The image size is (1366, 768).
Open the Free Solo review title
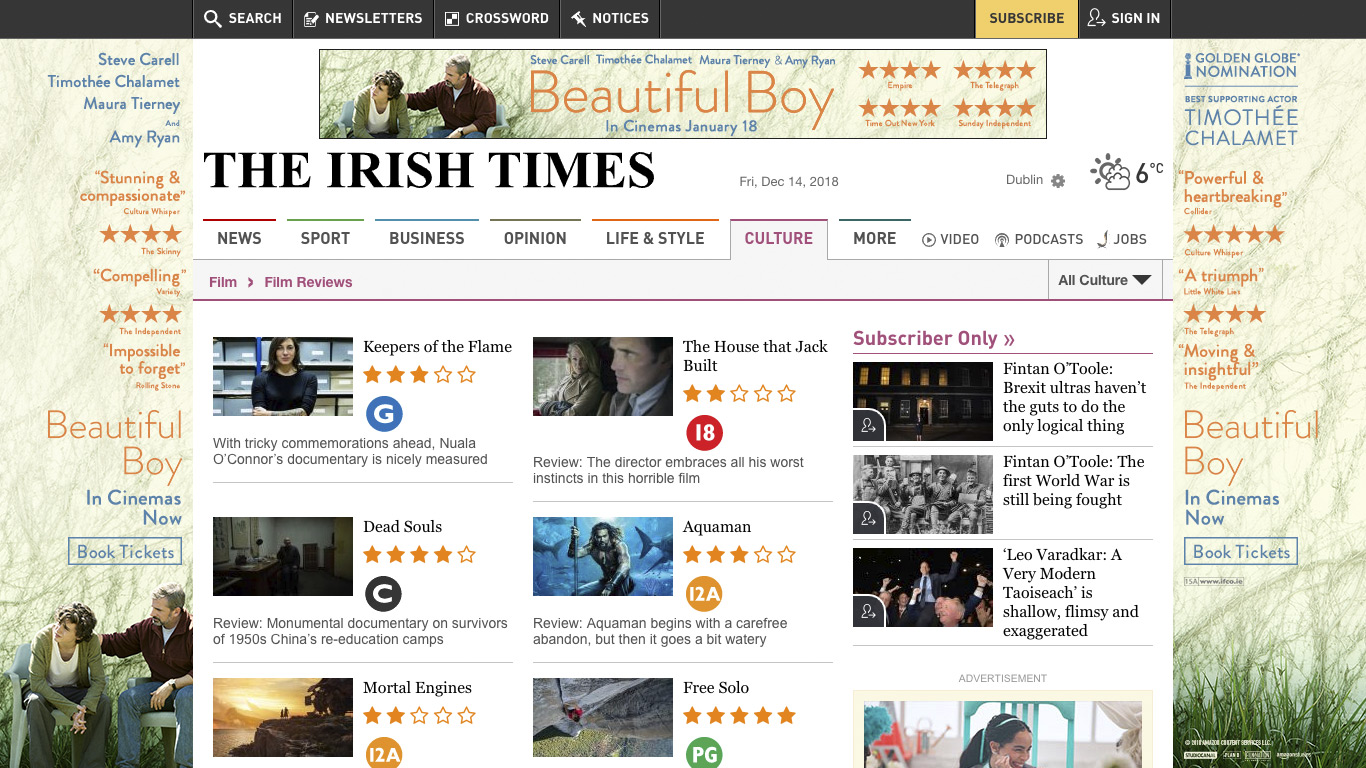[716, 688]
